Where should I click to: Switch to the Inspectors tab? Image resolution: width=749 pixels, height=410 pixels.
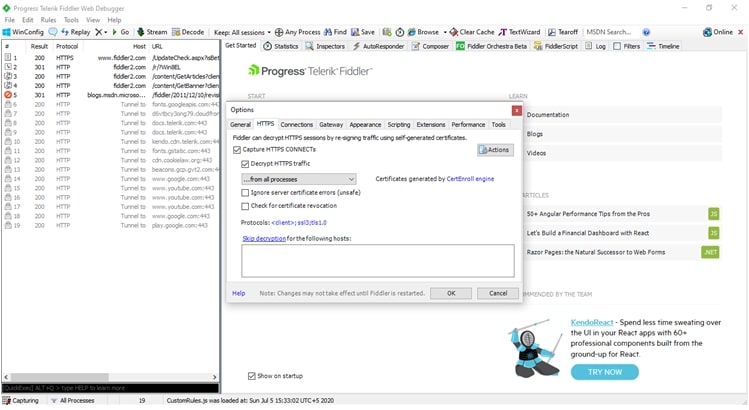pos(325,46)
